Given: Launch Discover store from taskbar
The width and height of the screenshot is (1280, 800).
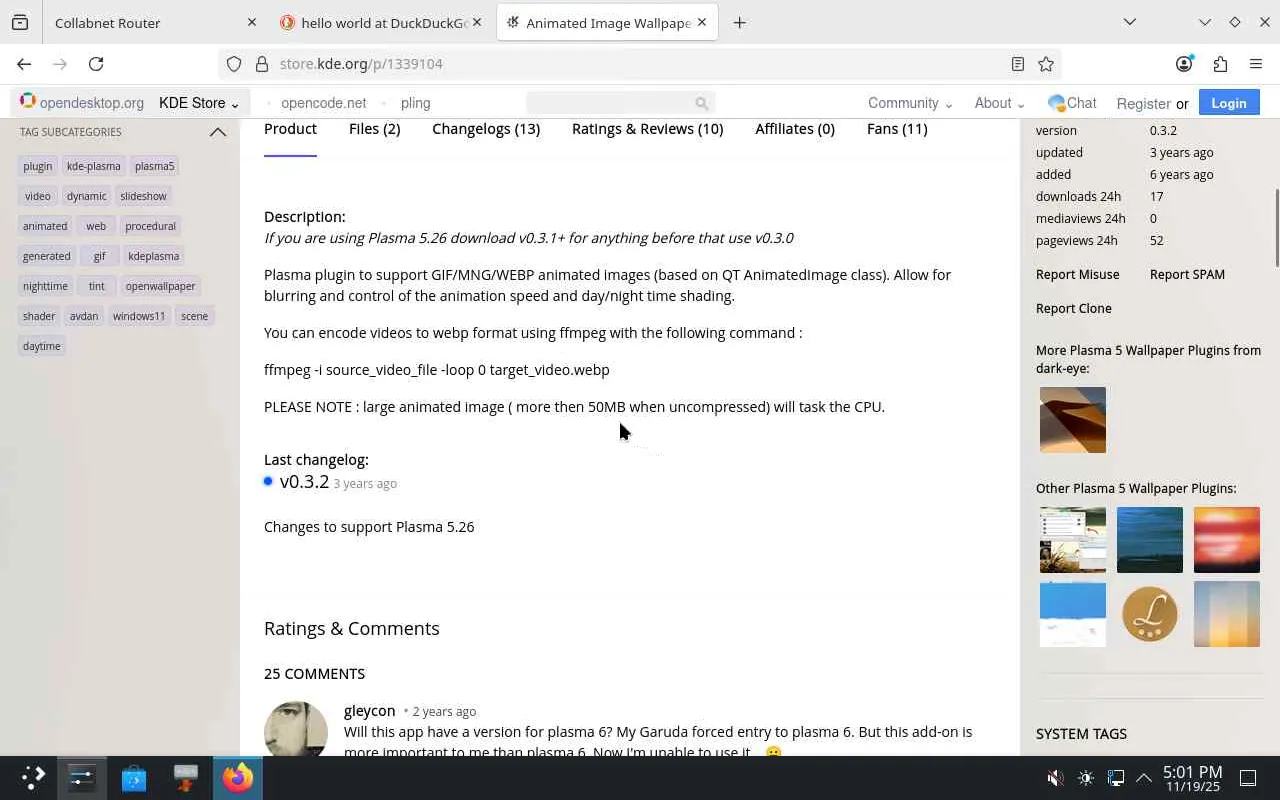Looking at the screenshot, I should point(134,777).
